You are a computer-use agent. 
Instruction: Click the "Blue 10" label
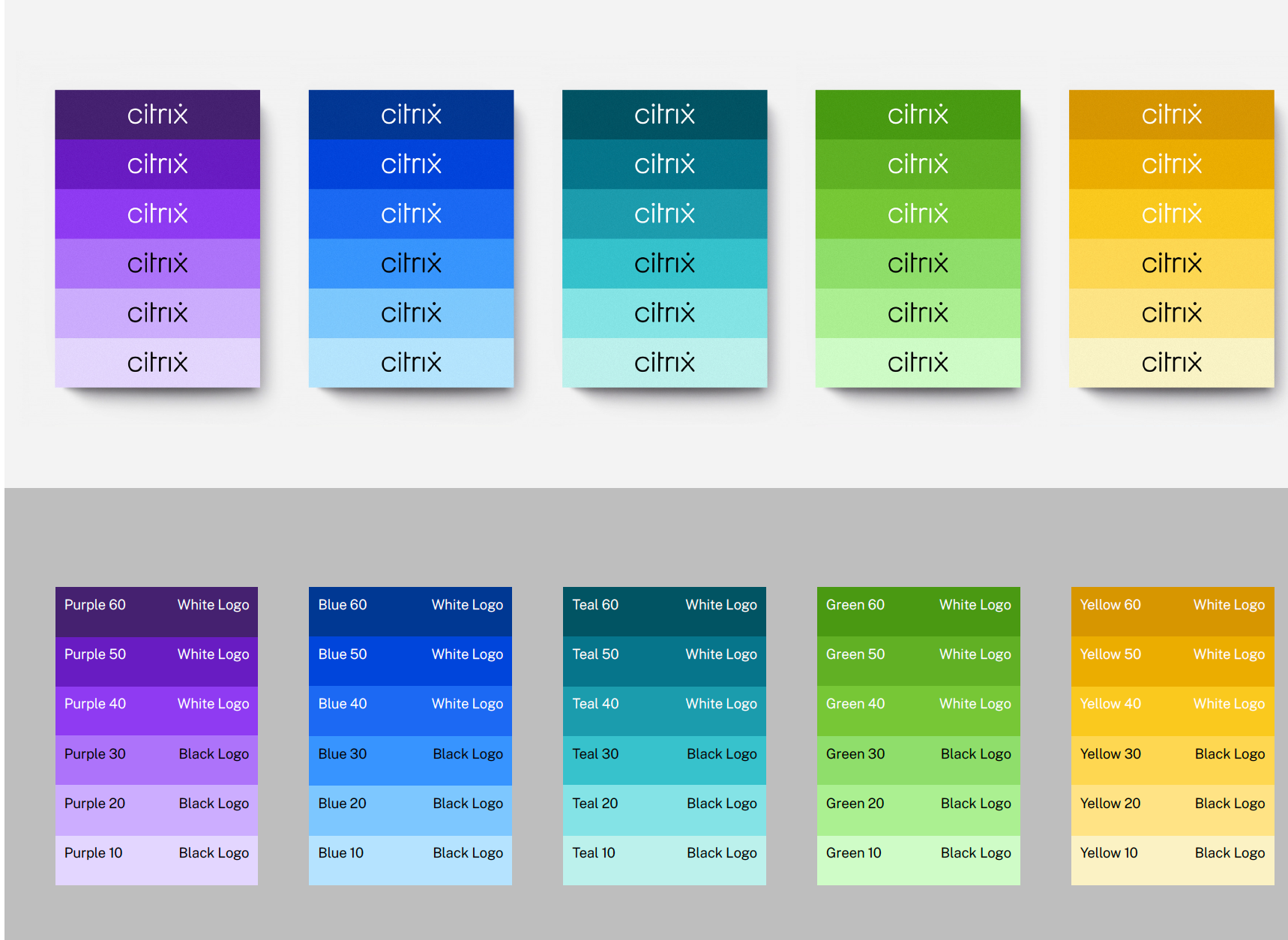[x=341, y=853]
